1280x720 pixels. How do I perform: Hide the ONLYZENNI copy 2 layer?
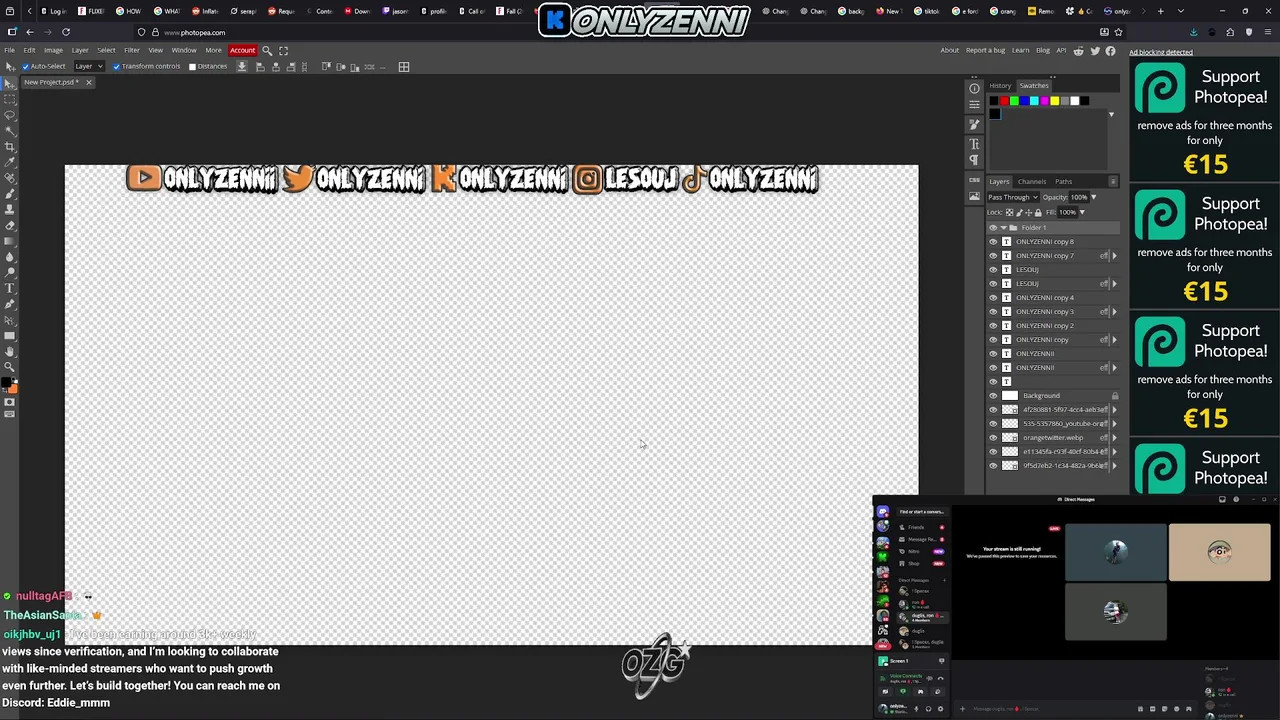pyautogui.click(x=993, y=326)
